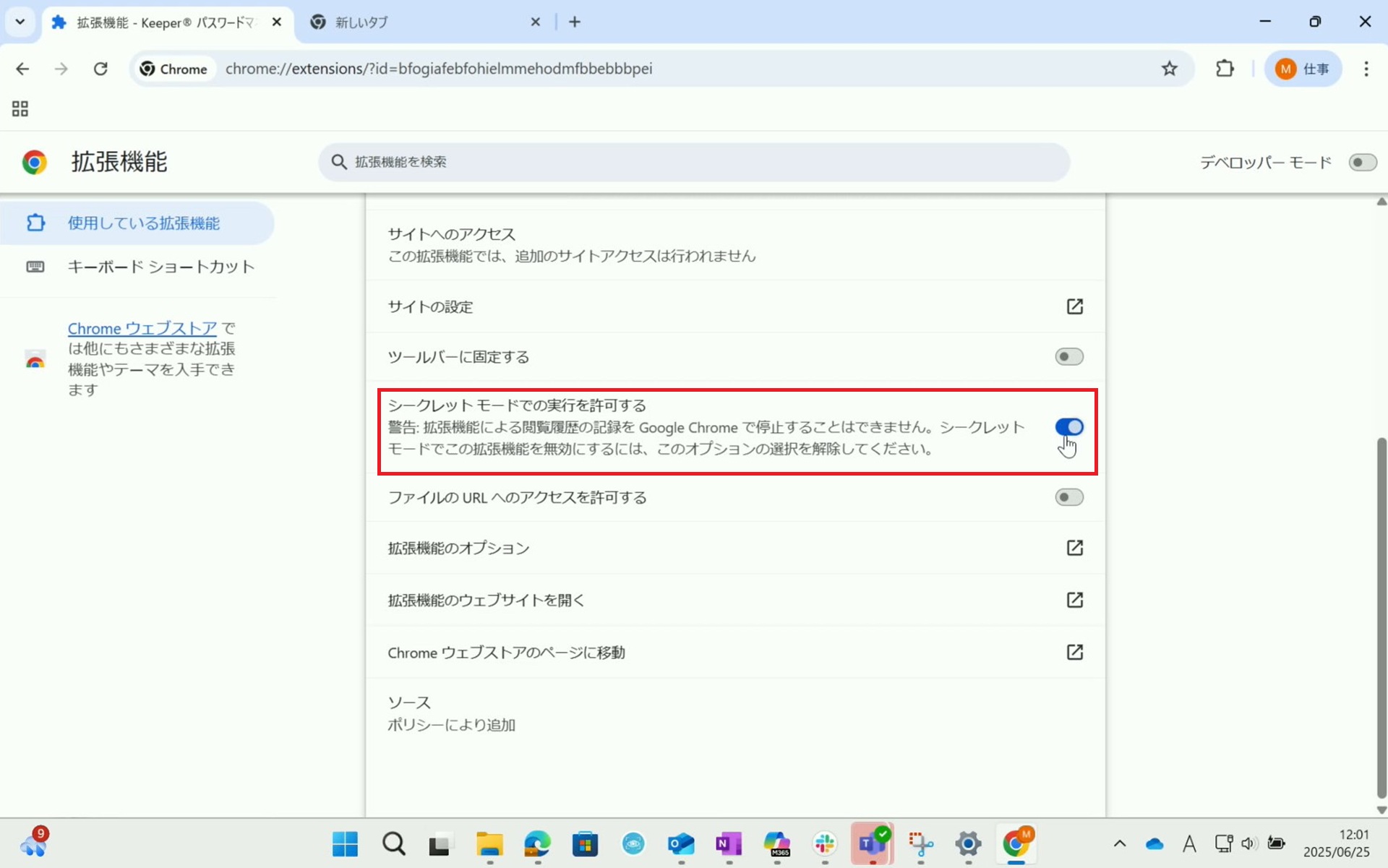This screenshot has height=868, width=1388.
Task: Open 拡張機能のウェブサイトを開く external link icon
Action: [x=1074, y=600]
